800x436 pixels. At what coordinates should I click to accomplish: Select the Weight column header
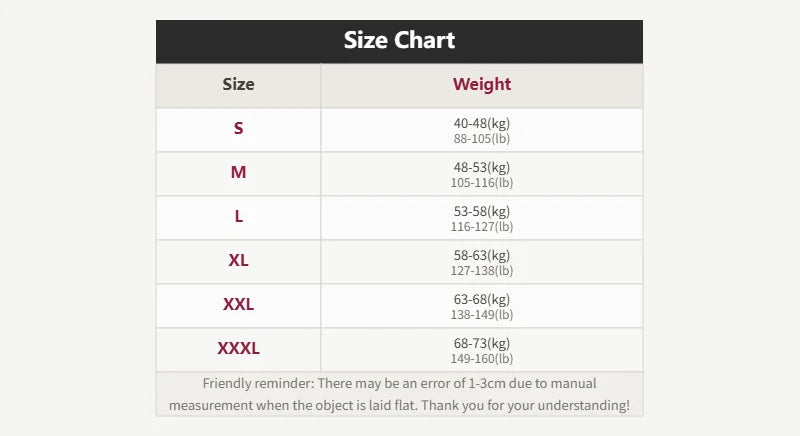point(482,84)
